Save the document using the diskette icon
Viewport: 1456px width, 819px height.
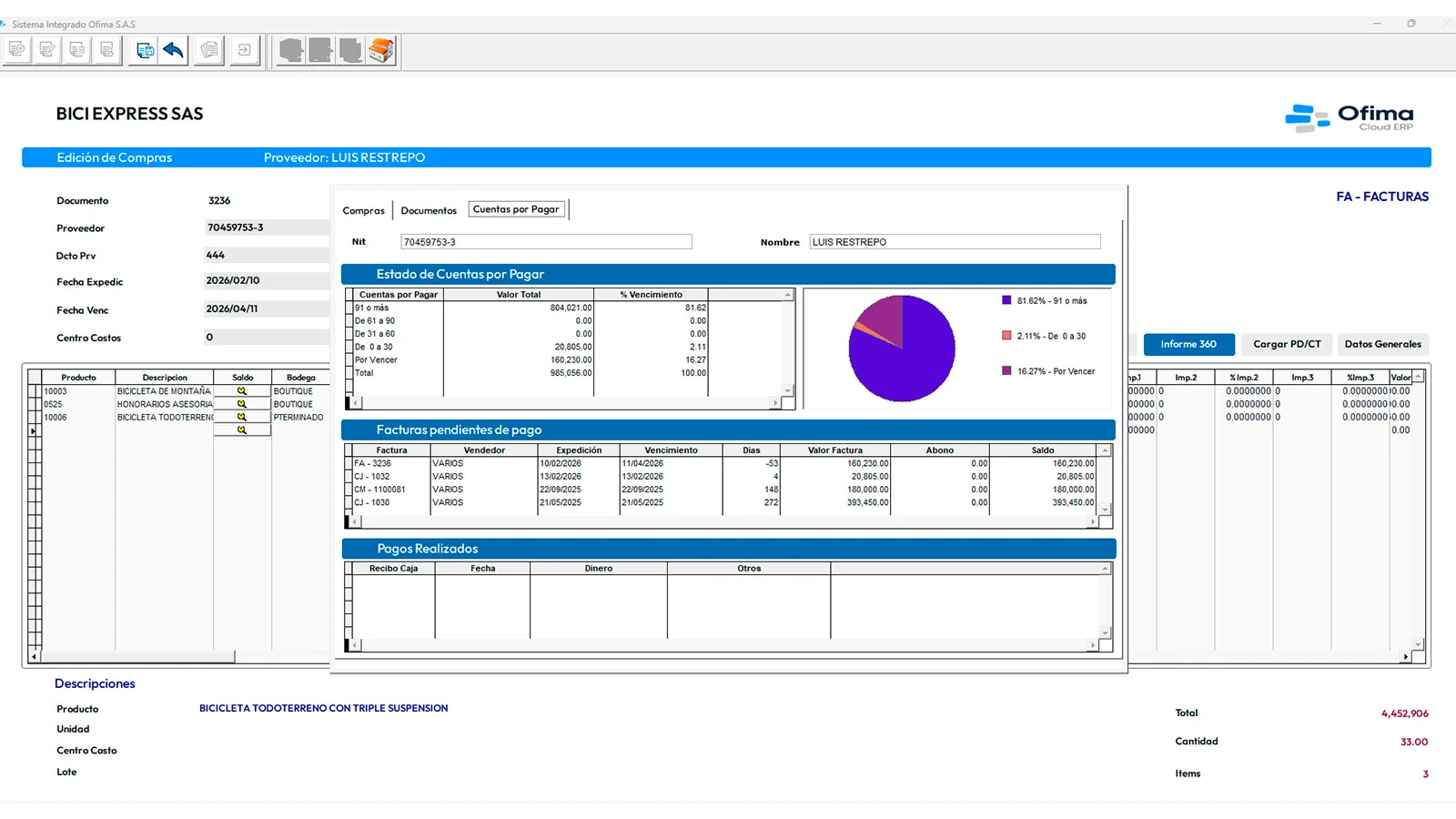tap(145, 50)
